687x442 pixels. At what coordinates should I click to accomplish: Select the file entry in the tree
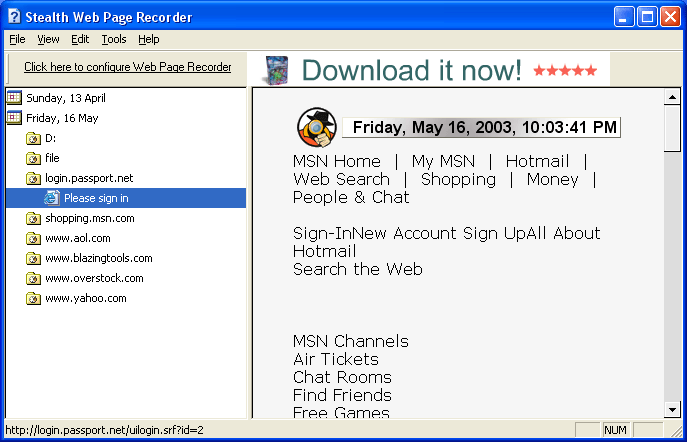(x=53, y=158)
